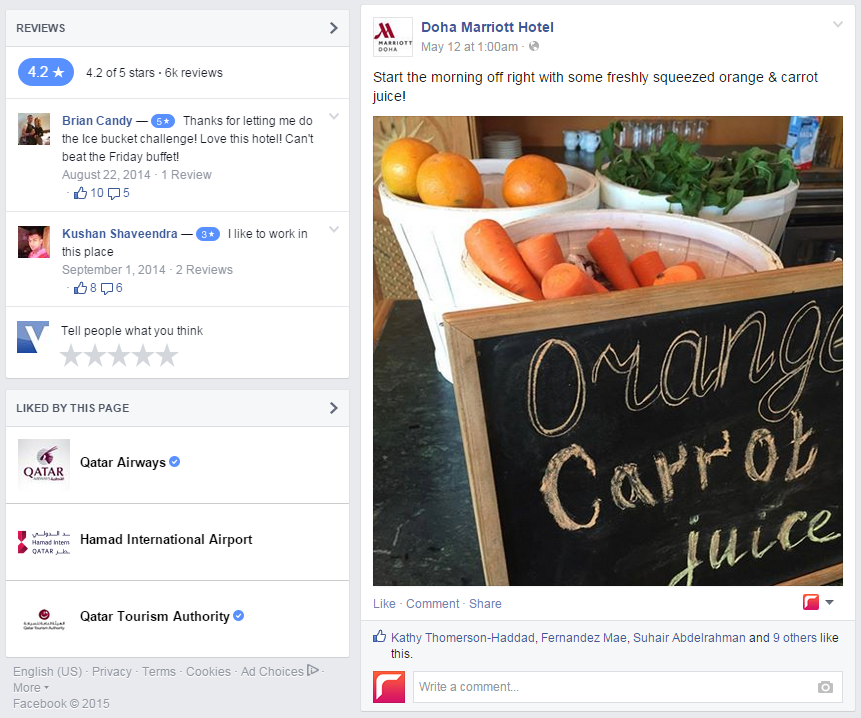Viewport: 861px width, 718px height.
Task: Like the orange and carrot juice post
Action: (x=384, y=604)
